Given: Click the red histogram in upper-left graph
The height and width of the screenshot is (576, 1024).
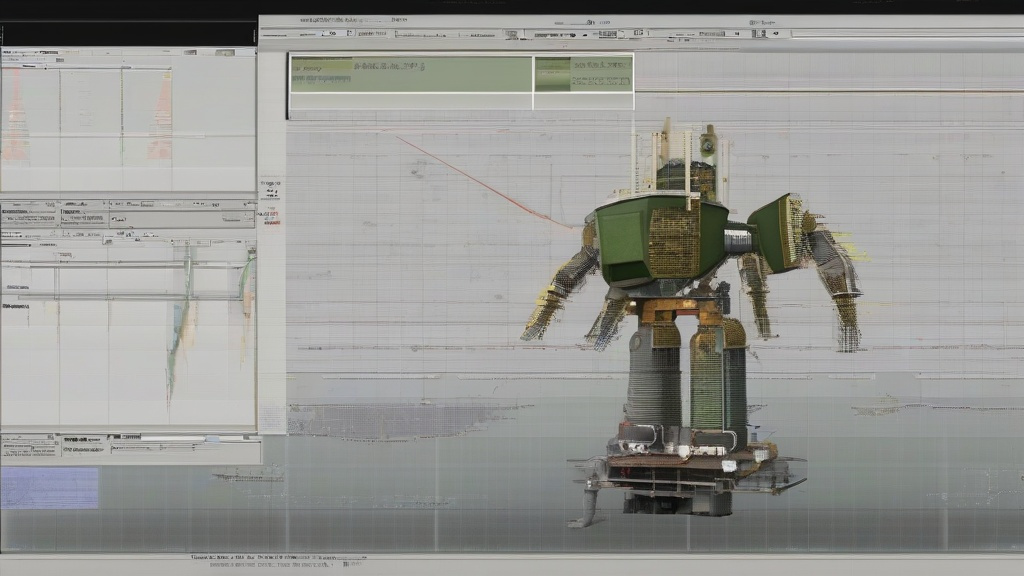Looking at the screenshot, I should coord(159,114).
